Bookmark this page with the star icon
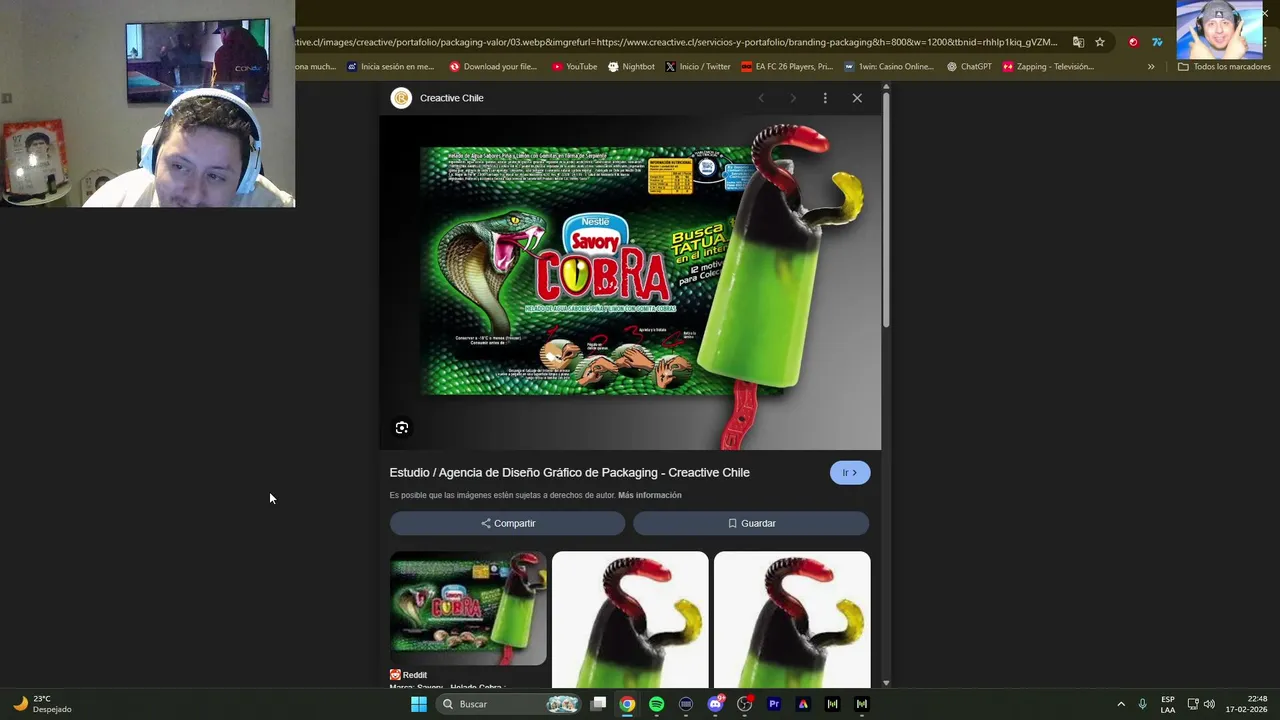This screenshot has height=720, width=1280. coord(1100,42)
